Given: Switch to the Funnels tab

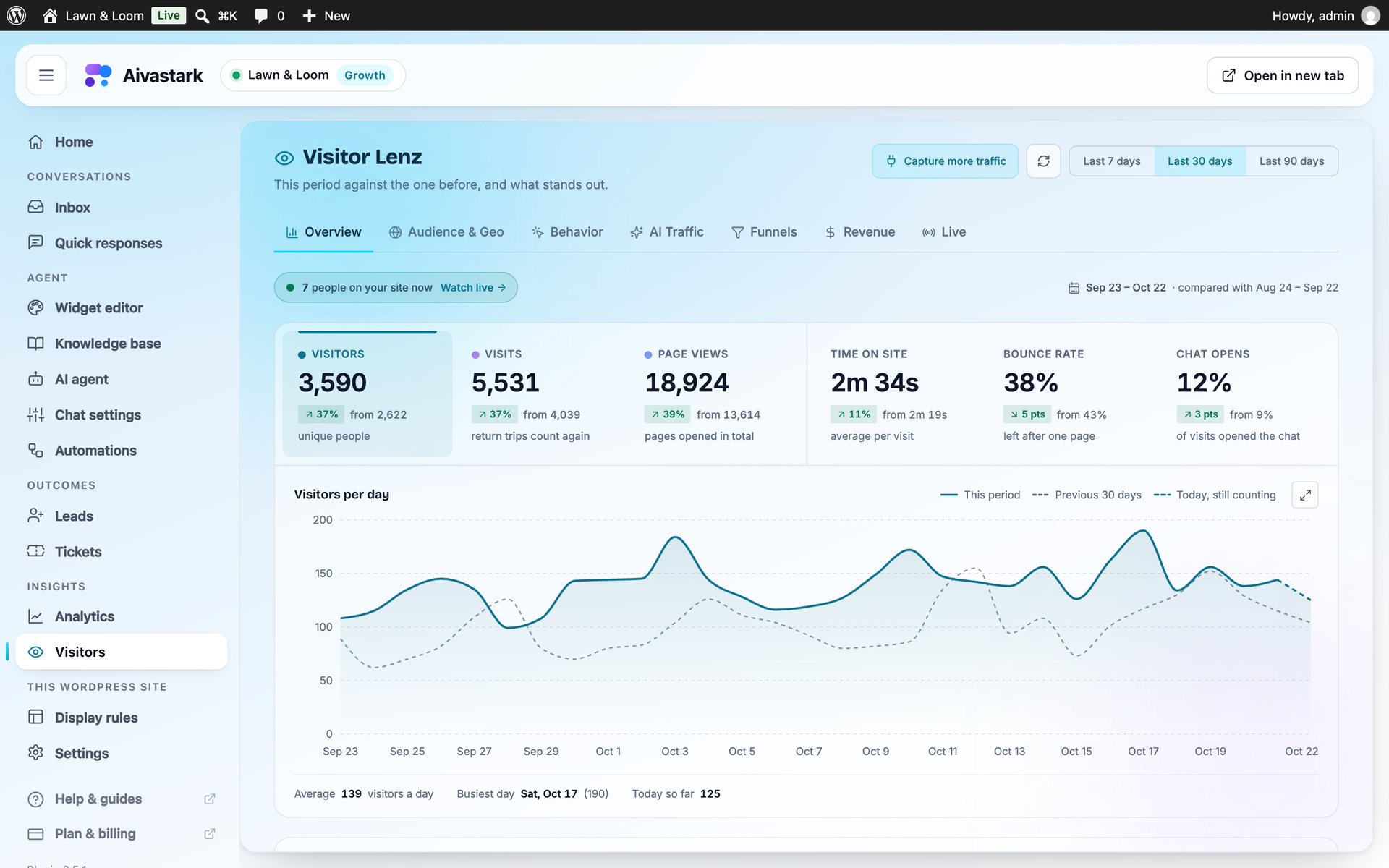Looking at the screenshot, I should (764, 232).
